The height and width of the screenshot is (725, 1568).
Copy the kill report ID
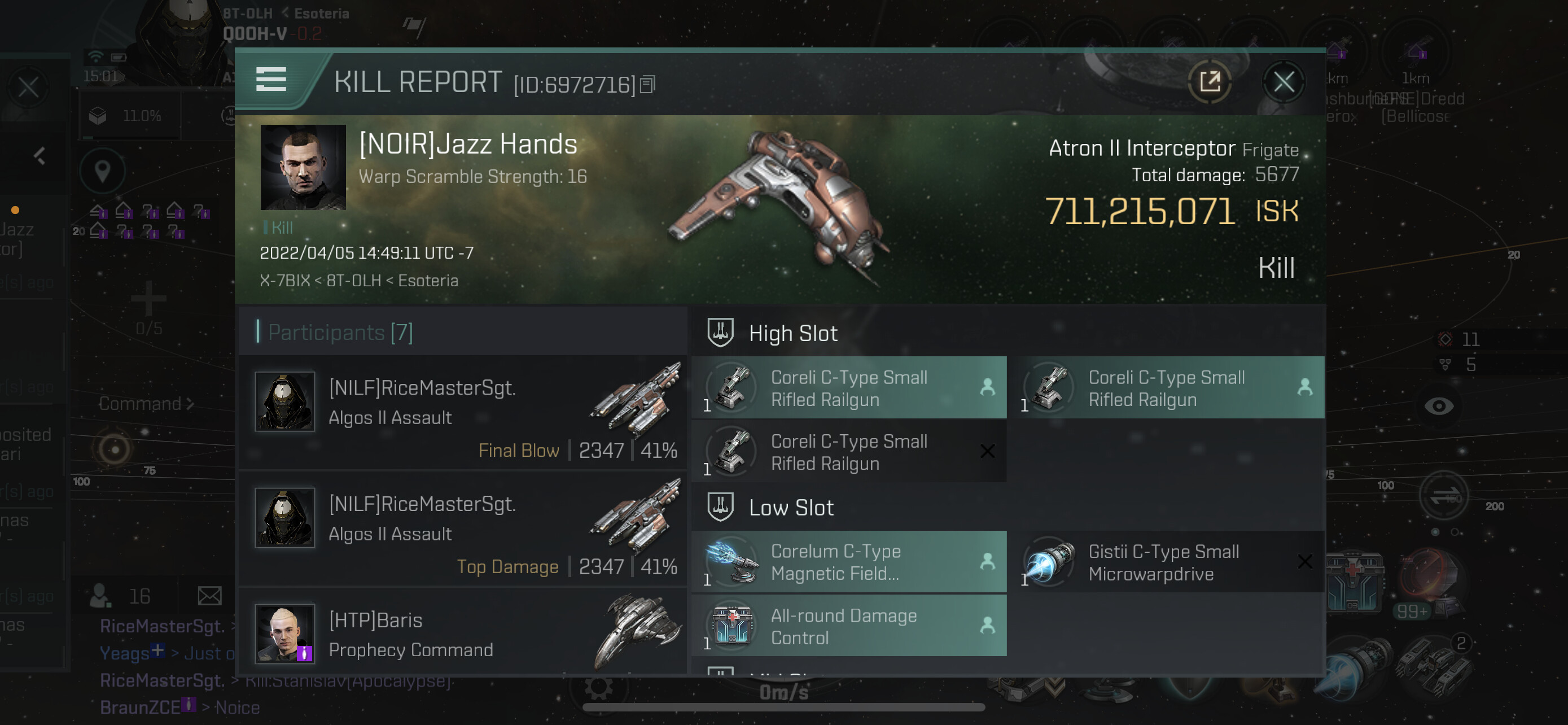647,85
